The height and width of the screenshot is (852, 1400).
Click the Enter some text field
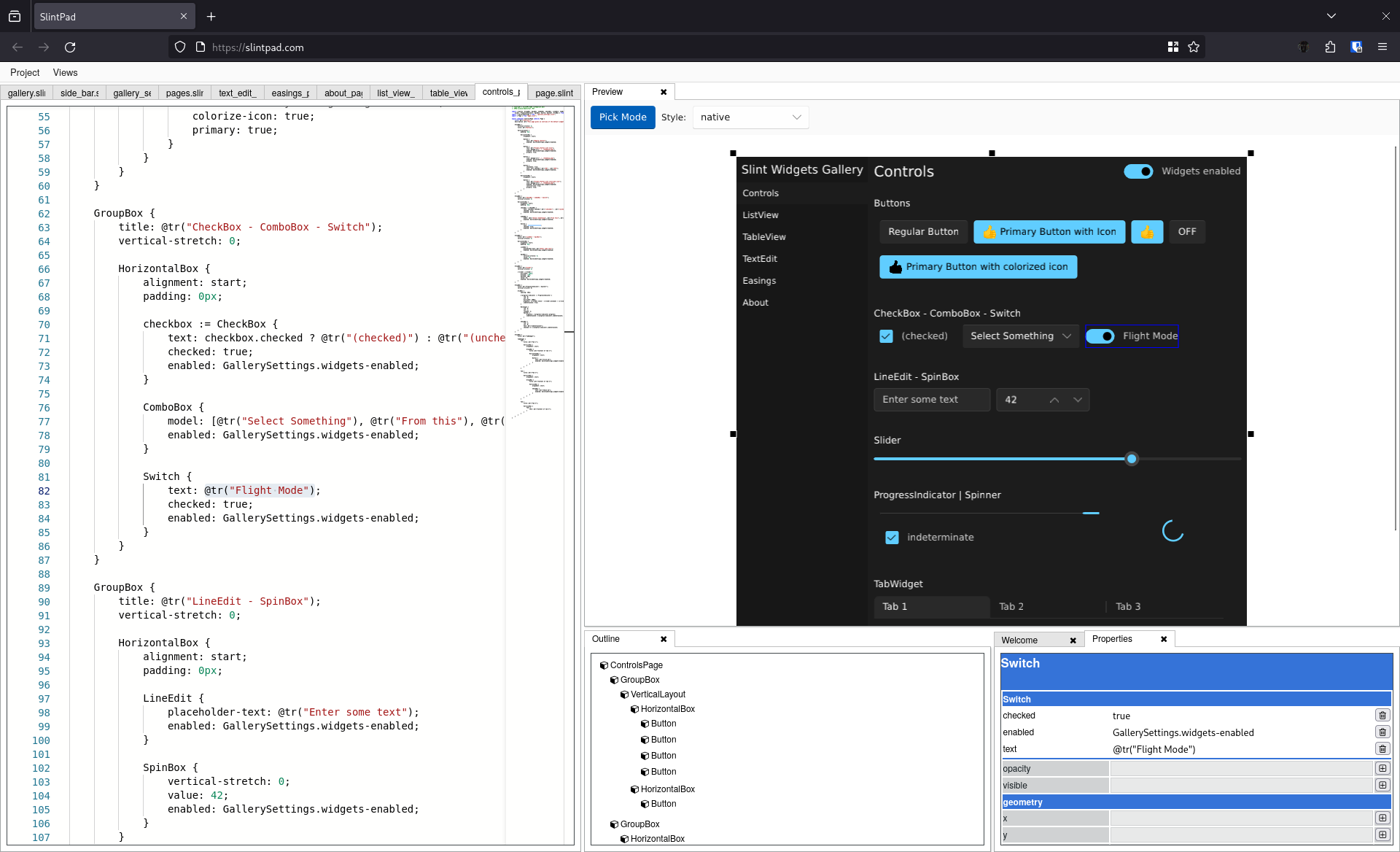(931, 400)
